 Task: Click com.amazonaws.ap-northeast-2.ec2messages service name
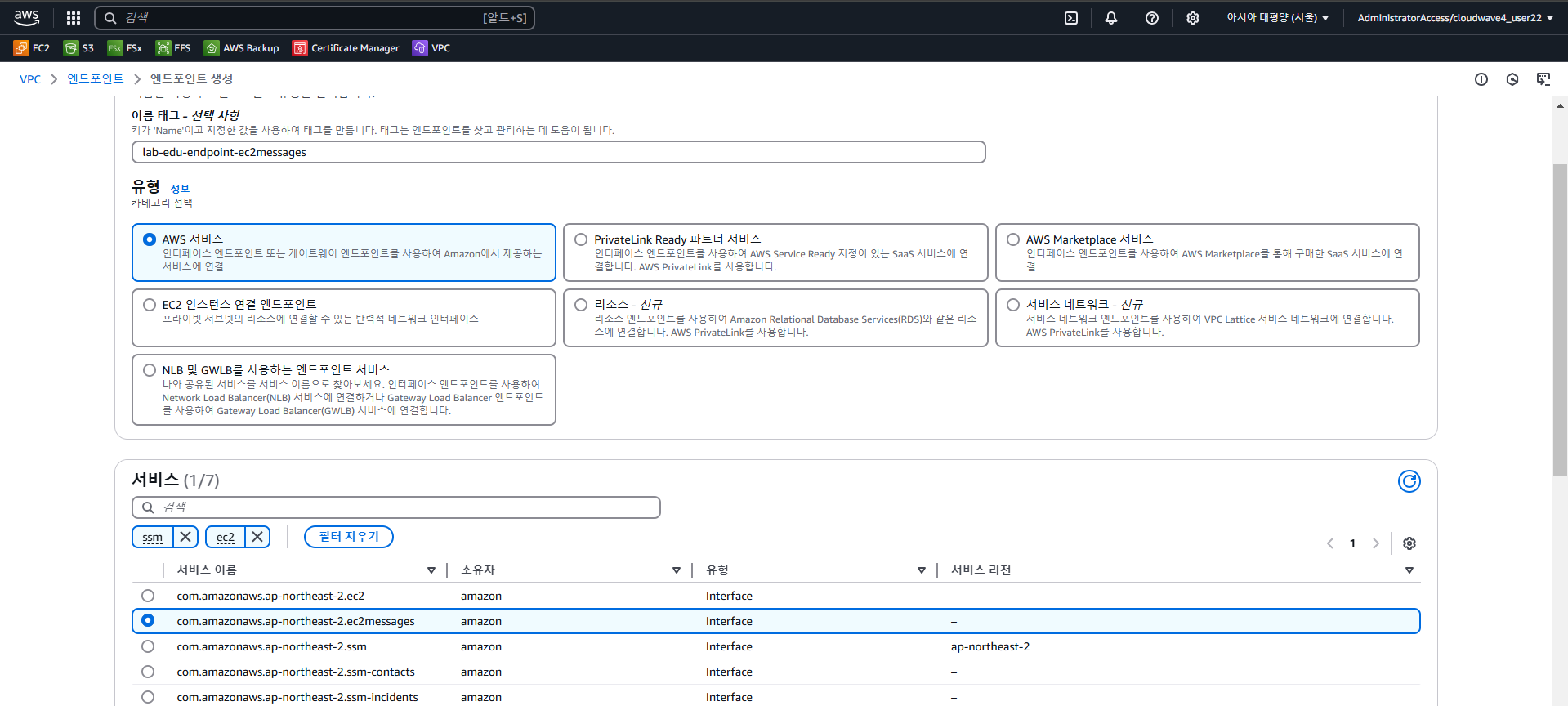click(x=296, y=621)
